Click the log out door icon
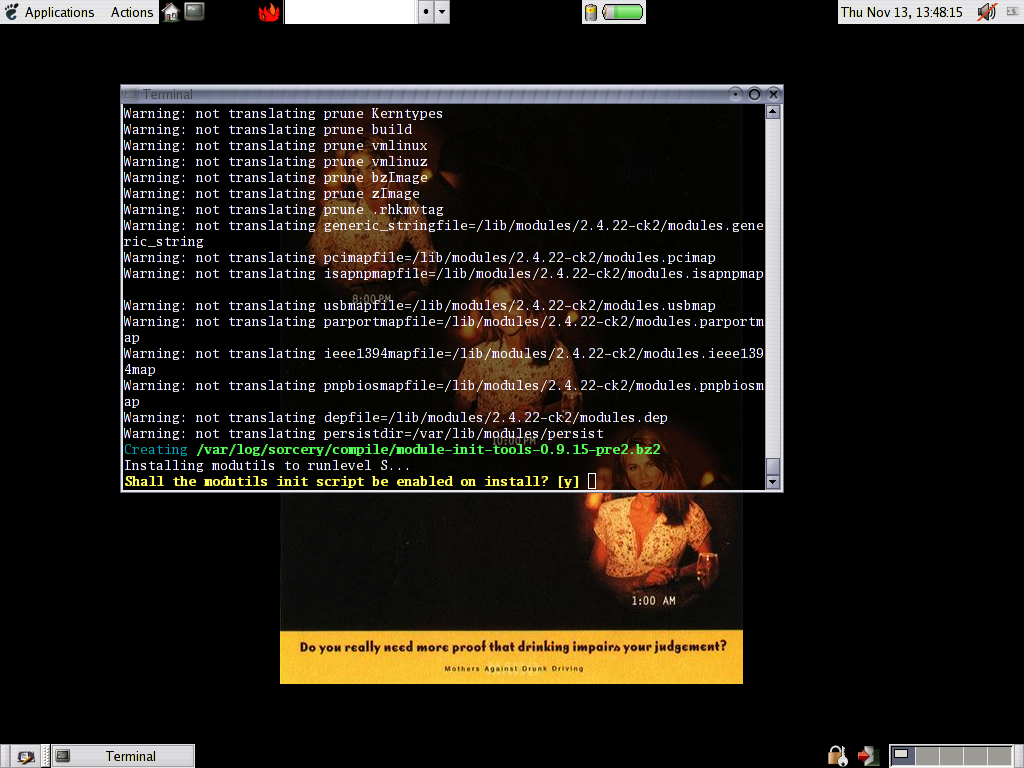This screenshot has width=1024, height=768. [x=867, y=756]
